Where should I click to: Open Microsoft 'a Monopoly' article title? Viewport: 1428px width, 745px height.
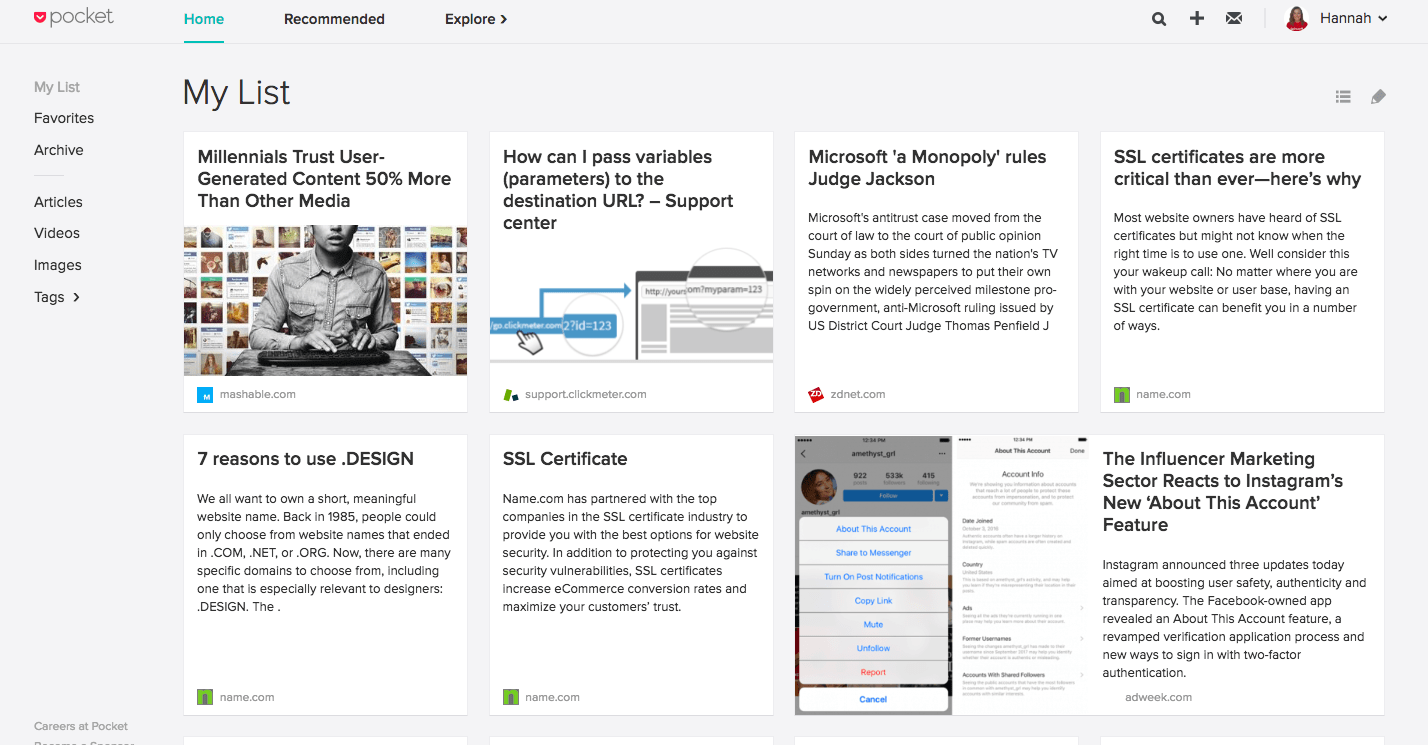click(x=927, y=168)
